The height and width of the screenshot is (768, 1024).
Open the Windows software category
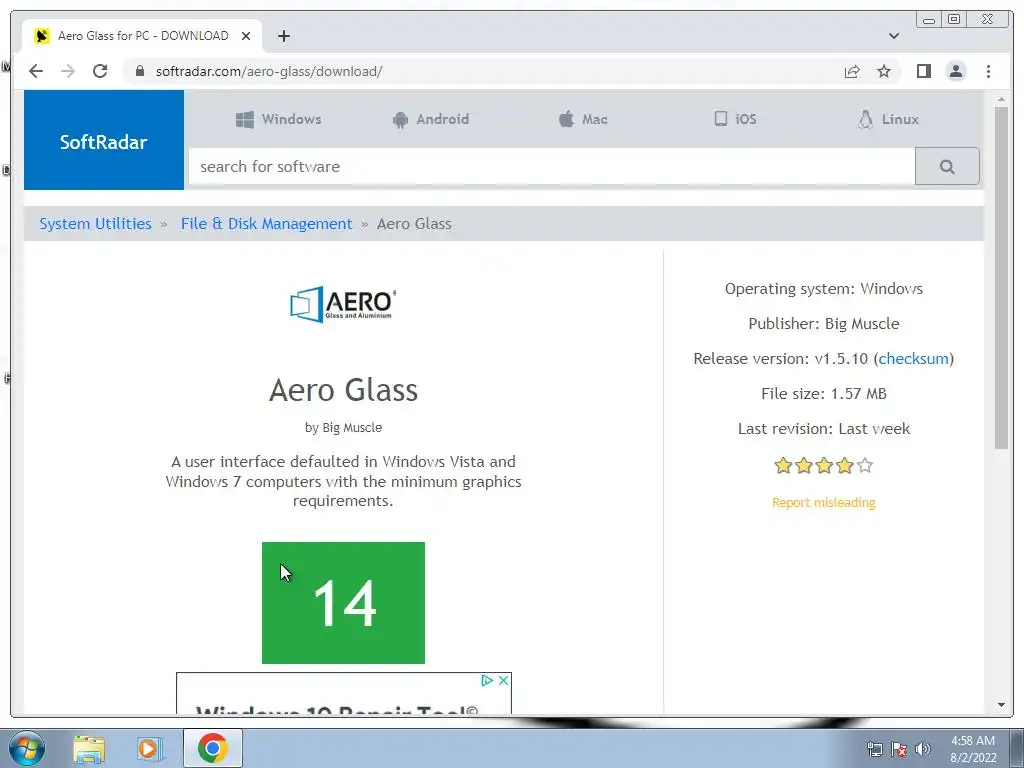[278, 120]
